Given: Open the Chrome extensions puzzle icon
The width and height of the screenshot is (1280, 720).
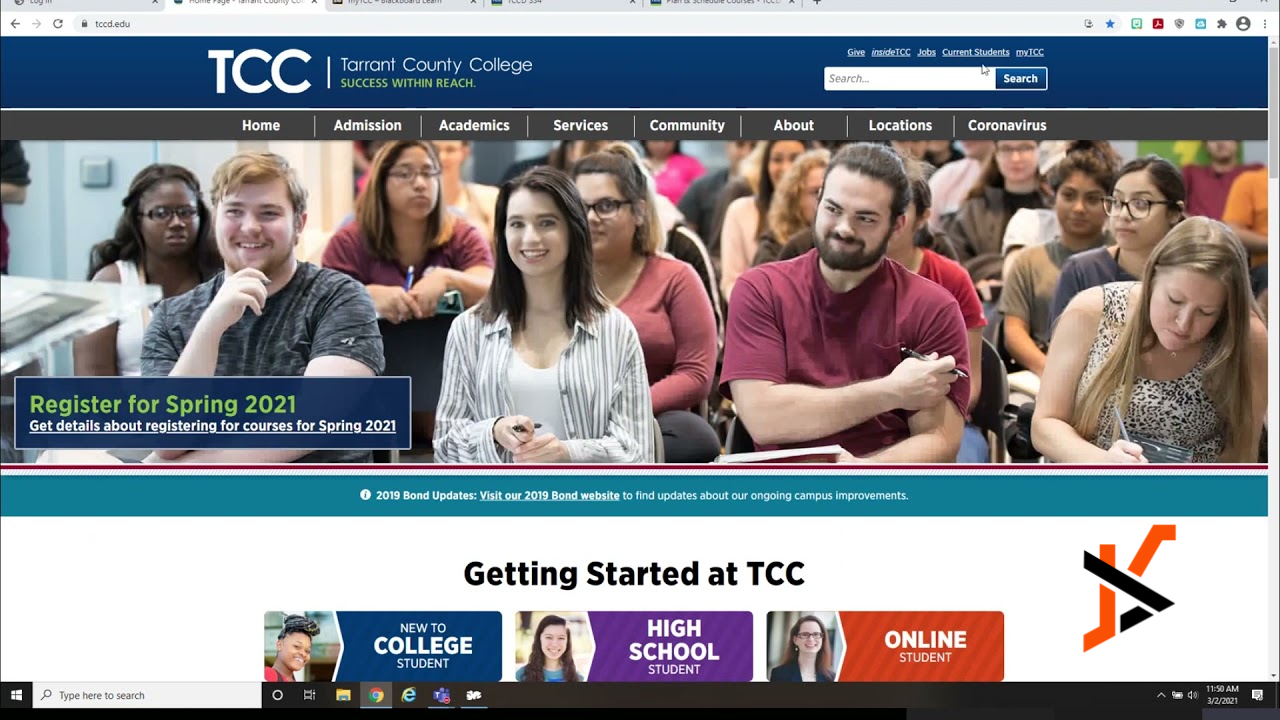Looking at the screenshot, I should tap(1221, 23).
